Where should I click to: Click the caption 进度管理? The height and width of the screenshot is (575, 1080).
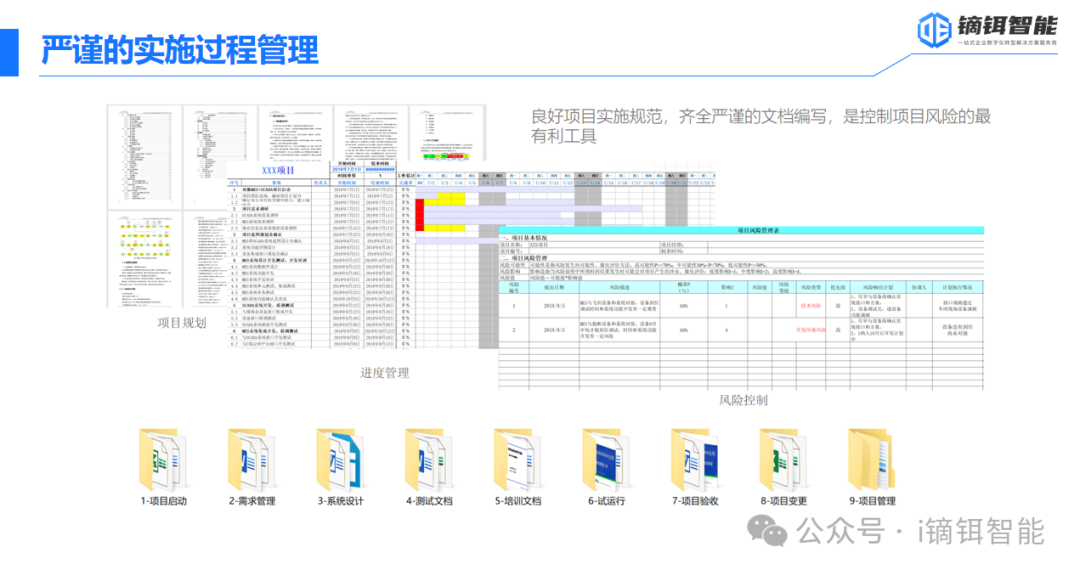pyautogui.click(x=384, y=373)
